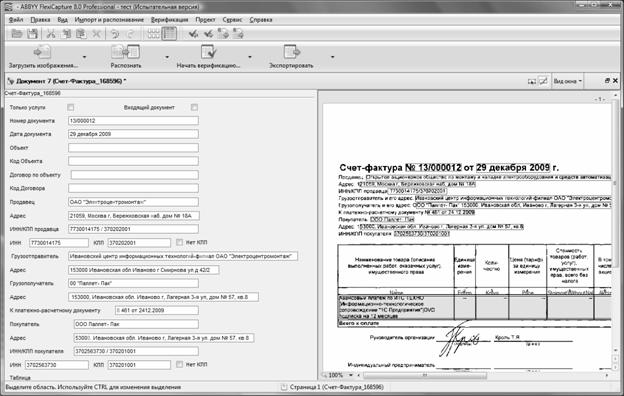Click the Загрузить изображения icon

pyautogui.click(x=43, y=52)
